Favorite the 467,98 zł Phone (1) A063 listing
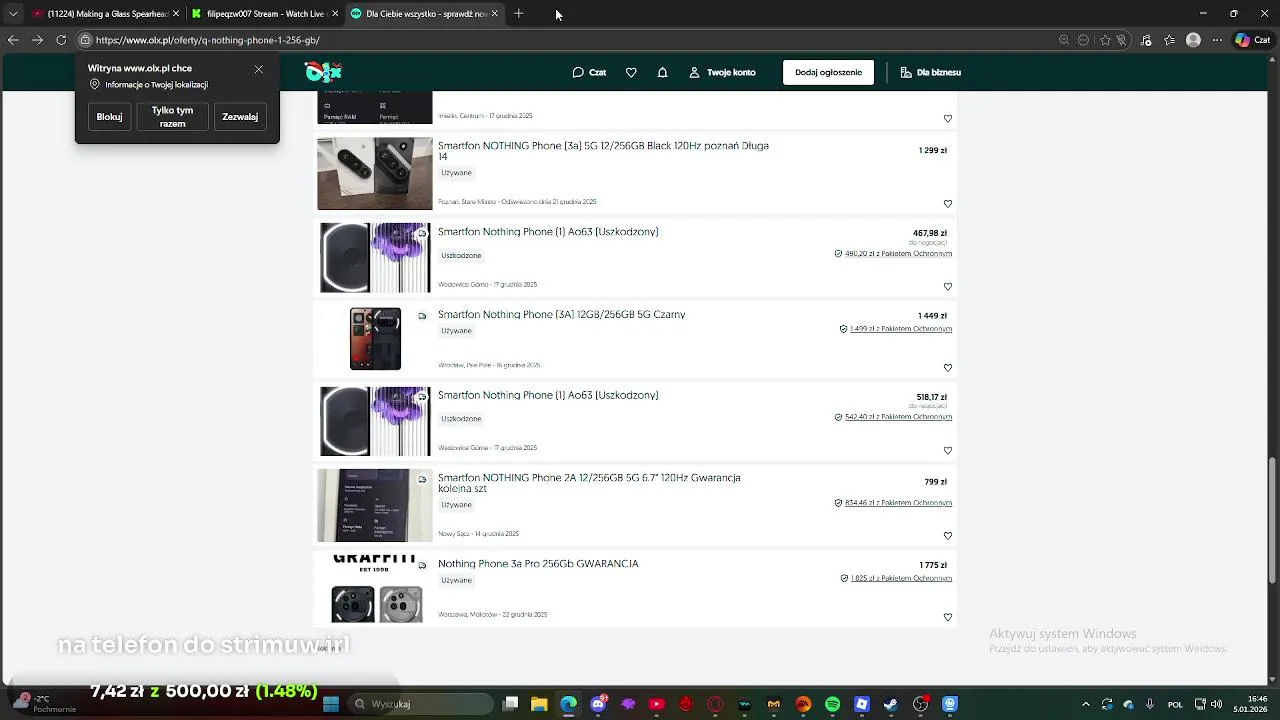 [x=948, y=286]
